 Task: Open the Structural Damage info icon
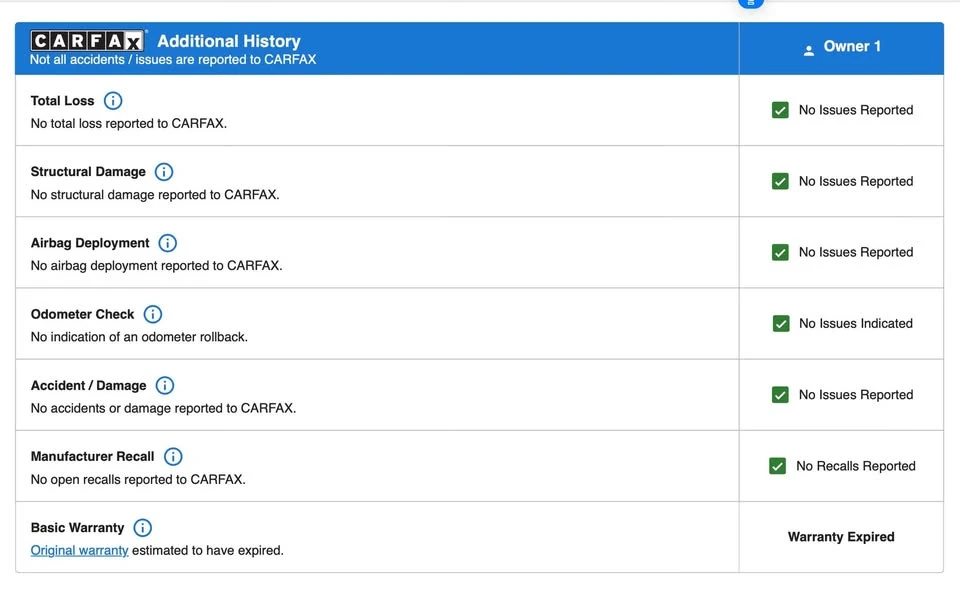click(163, 172)
